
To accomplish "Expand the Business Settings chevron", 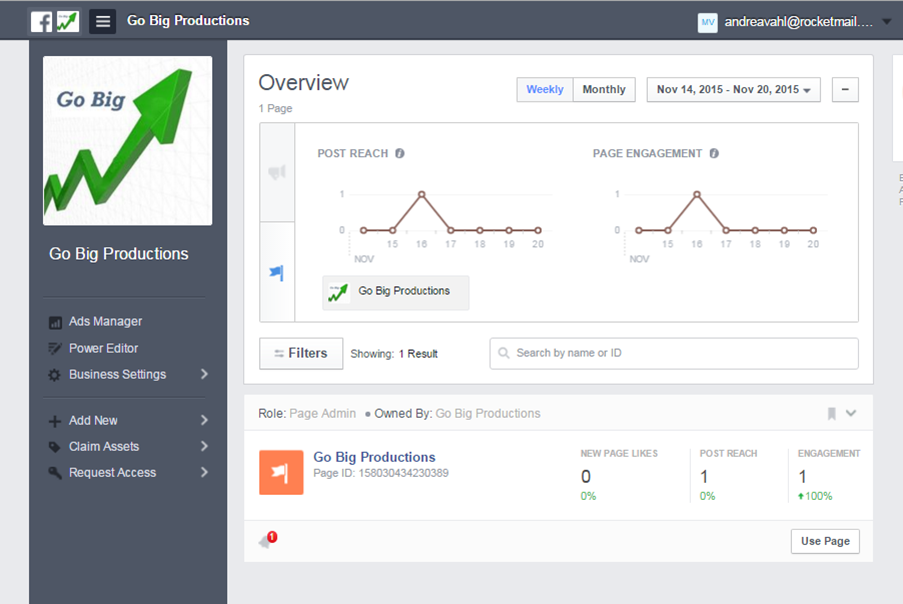I will point(204,374).
